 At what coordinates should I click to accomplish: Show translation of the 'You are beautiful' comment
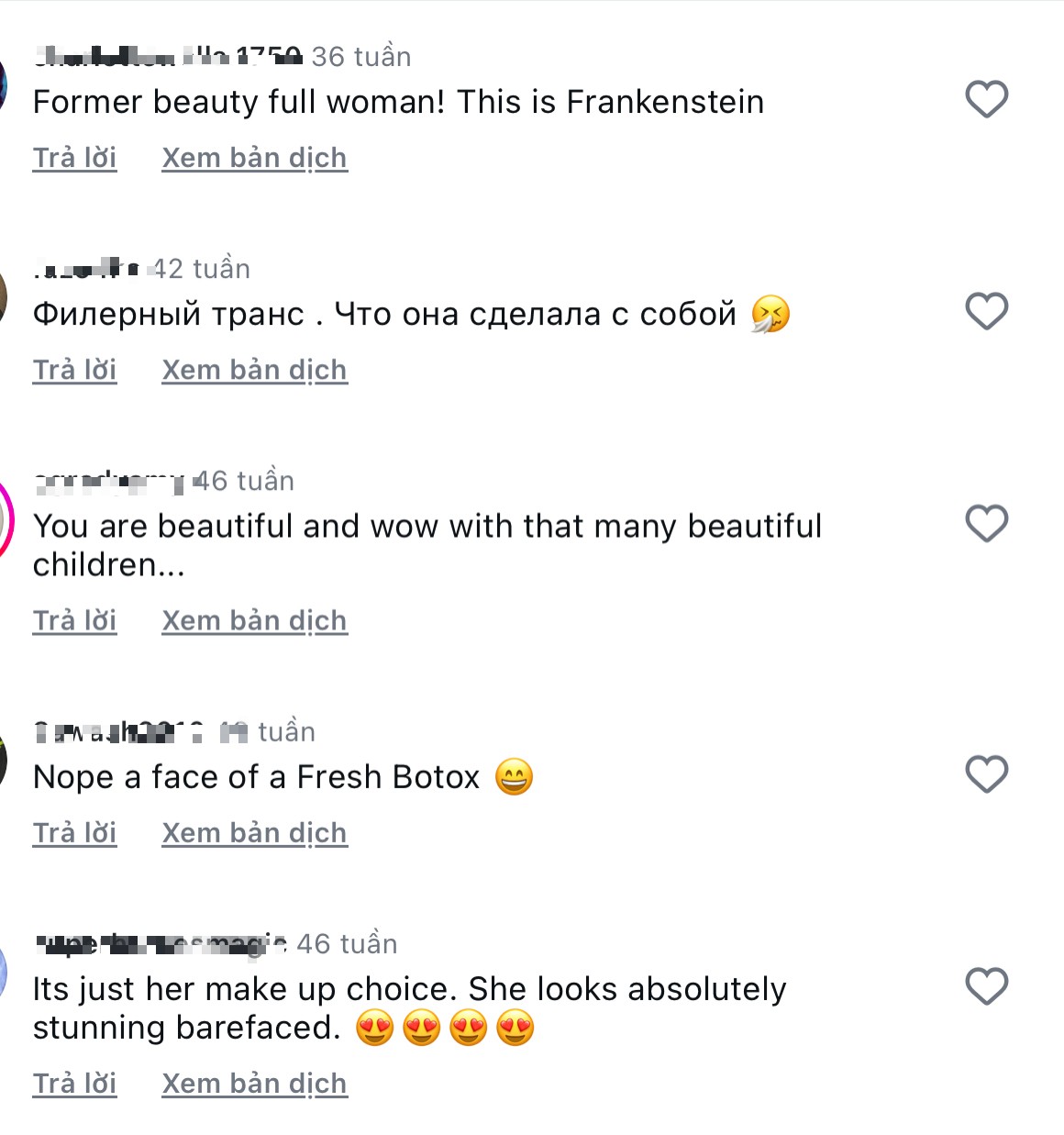(x=254, y=619)
